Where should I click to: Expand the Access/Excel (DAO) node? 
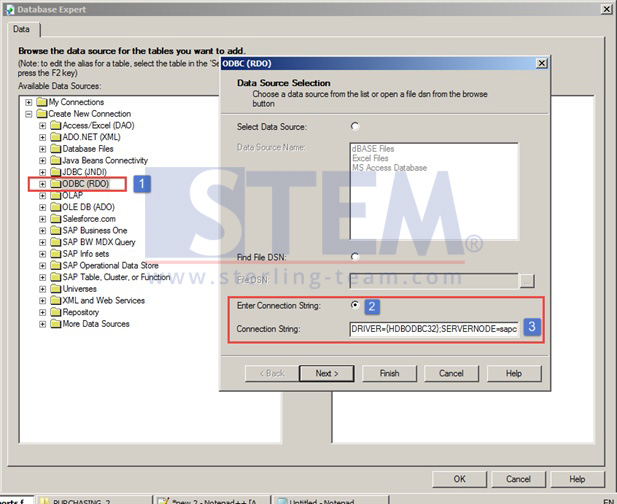(42, 126)
